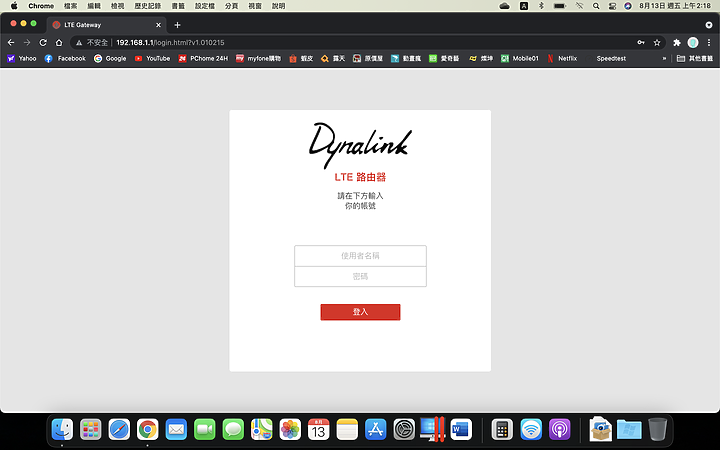The height and width of the screenshot is (450, 720).
Task: Expand the hidden bookmarks chevron
Action: (x=664, y=58)
